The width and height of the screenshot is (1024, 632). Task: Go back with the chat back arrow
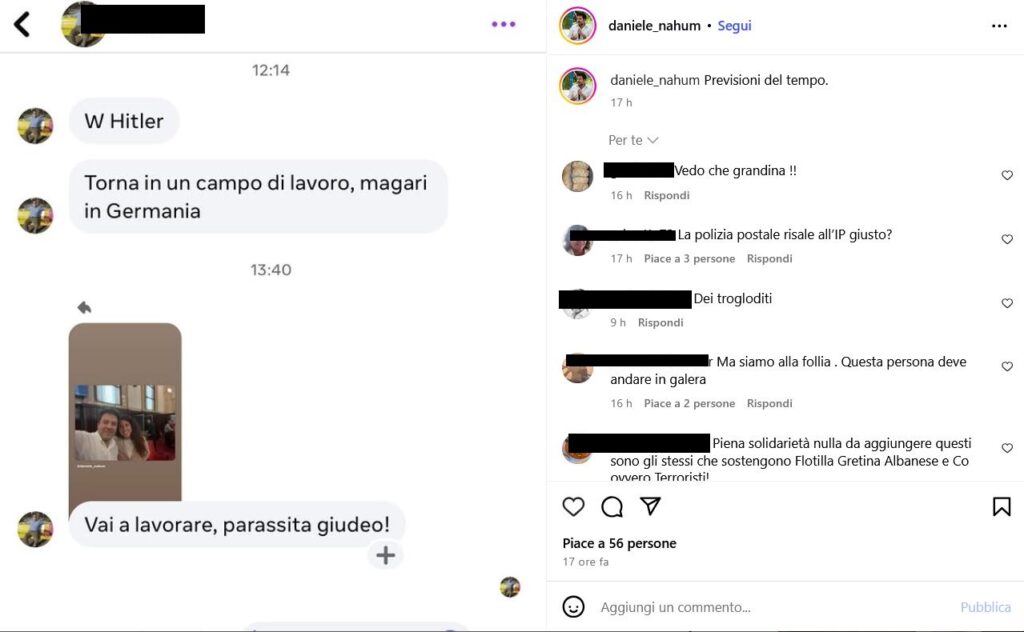pyautogui.click(x=22, y=25)
